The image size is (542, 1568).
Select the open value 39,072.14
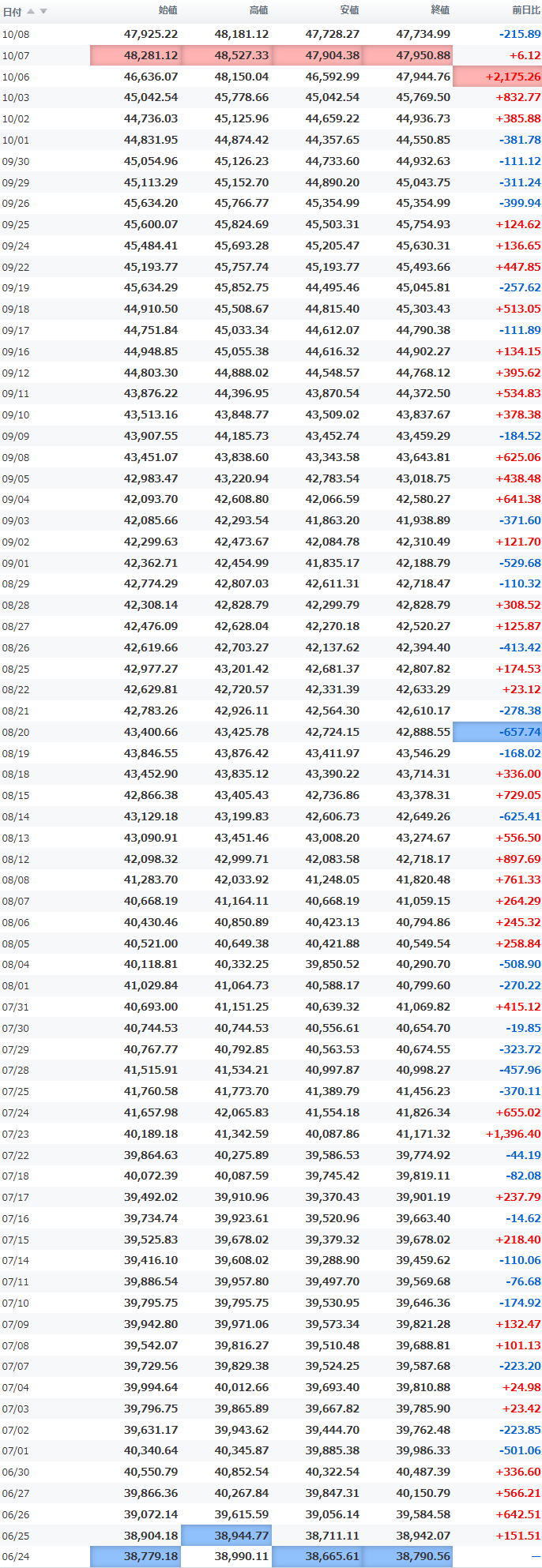[151, 1514]
